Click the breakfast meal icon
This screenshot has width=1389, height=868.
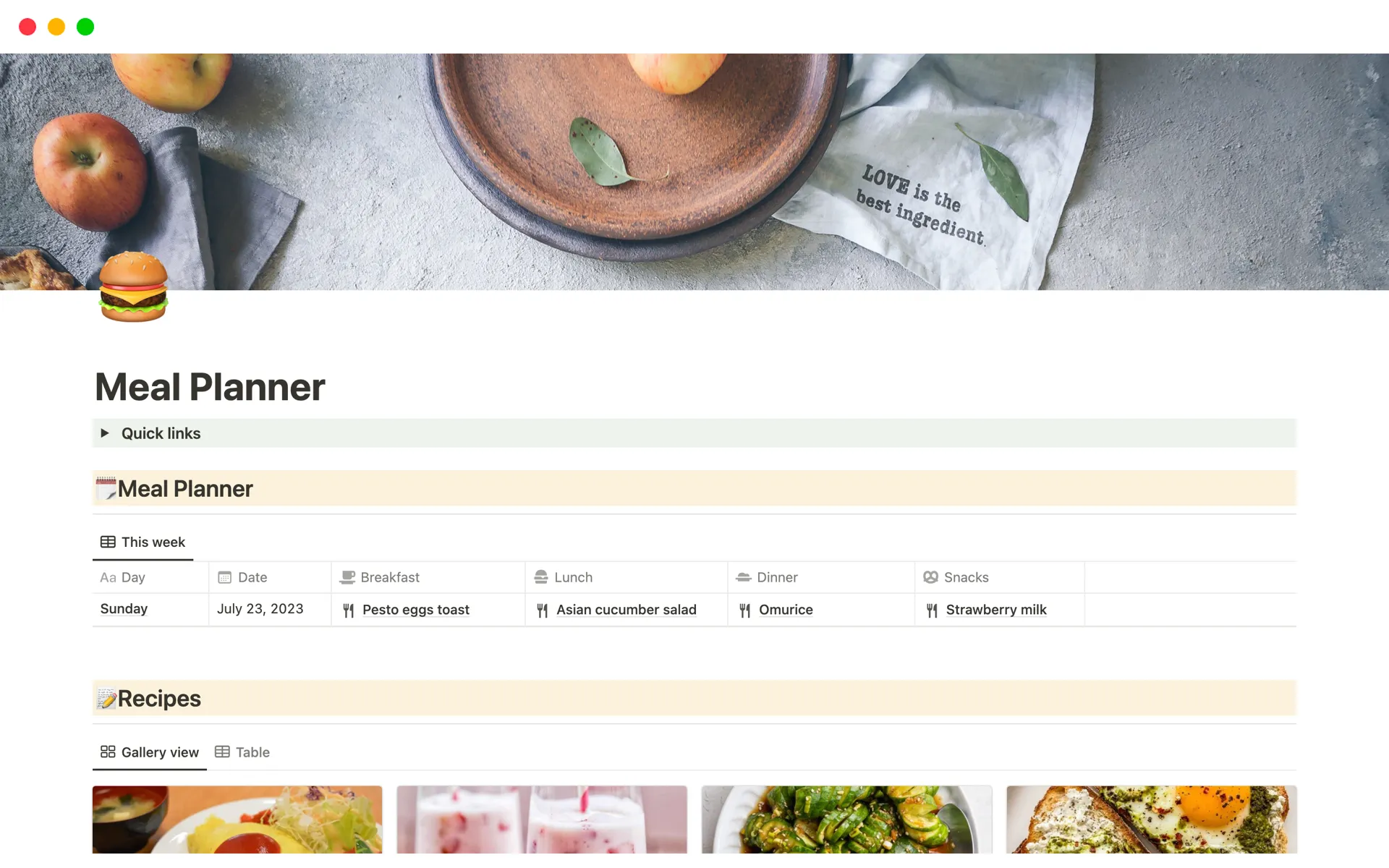[x=349, y=609]
